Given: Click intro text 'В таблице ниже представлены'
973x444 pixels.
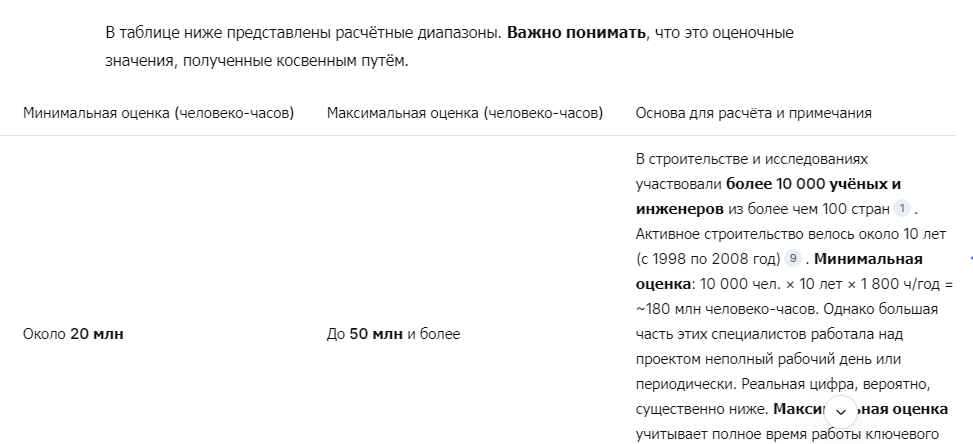Looking at the screenshot, I should tap(218, 32).
